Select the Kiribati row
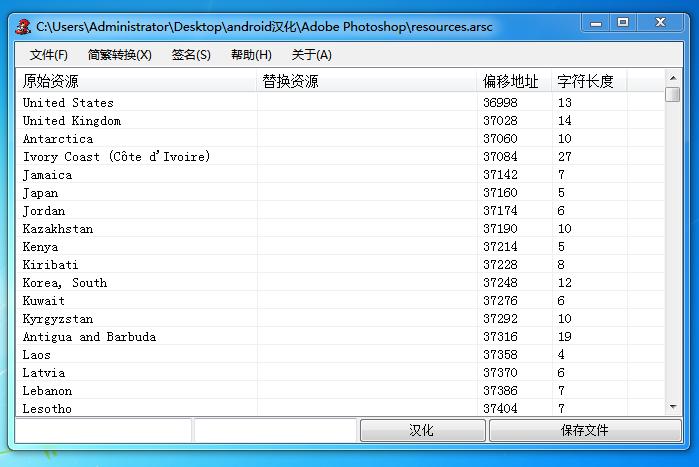Viewport: 699px width, 467px height. tap(340, 265)
